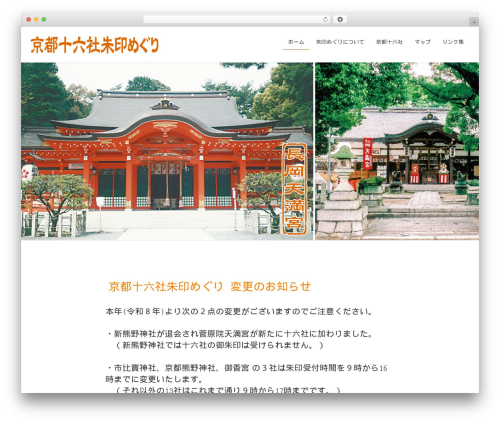The height and width of the screenshot is (423, 500).
Task: Click the browser reload icon
Action: (x=325, y=20)
